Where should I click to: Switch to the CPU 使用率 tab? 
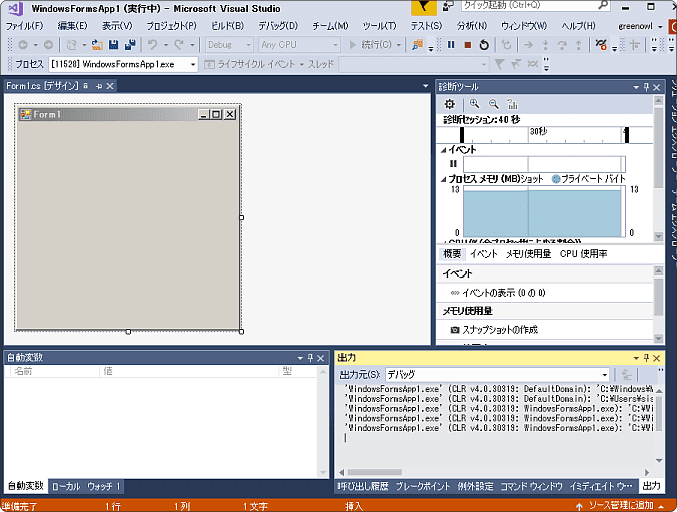coord(583,254)
